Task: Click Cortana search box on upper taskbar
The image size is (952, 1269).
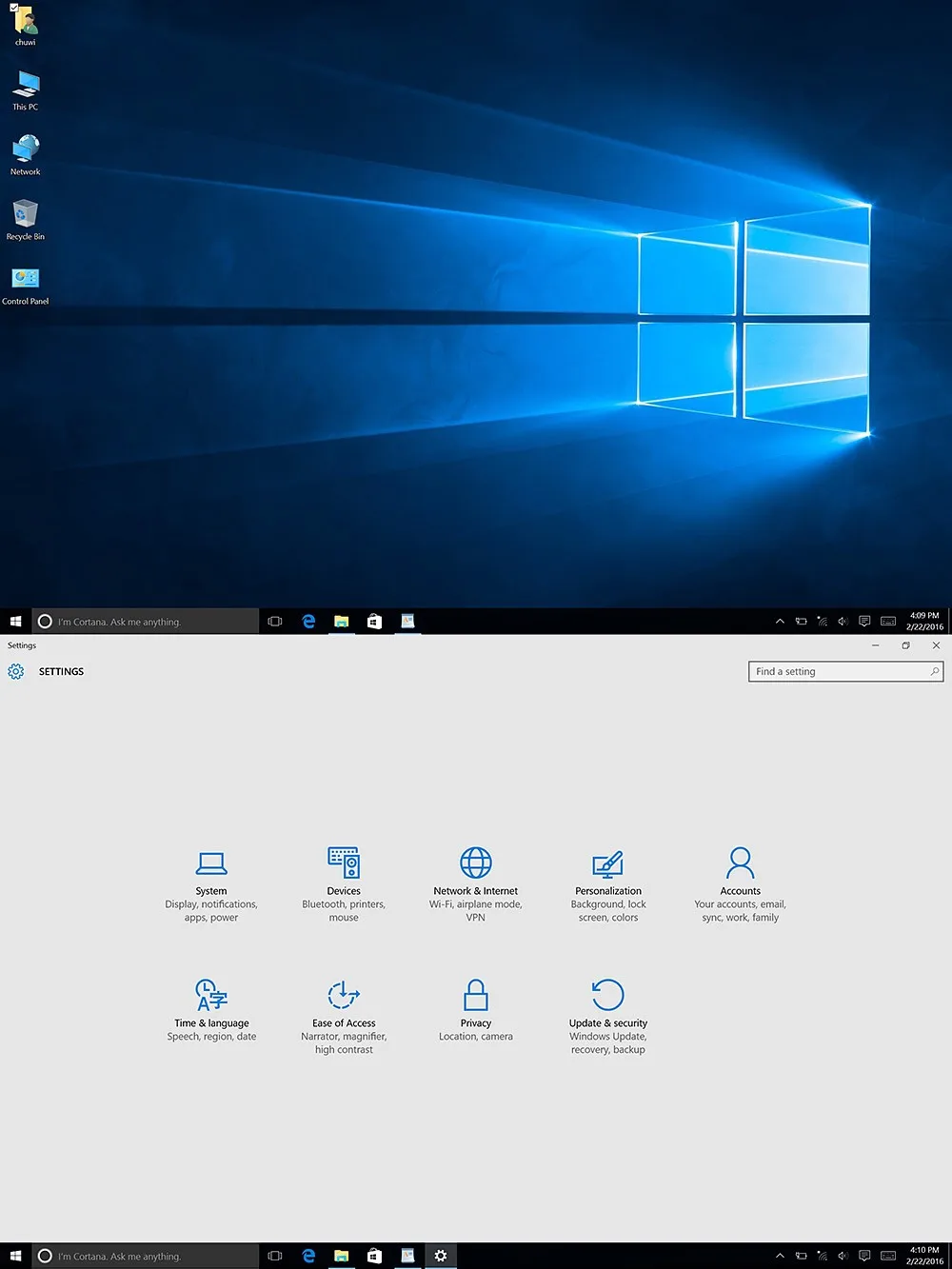Action: (146, 622)
